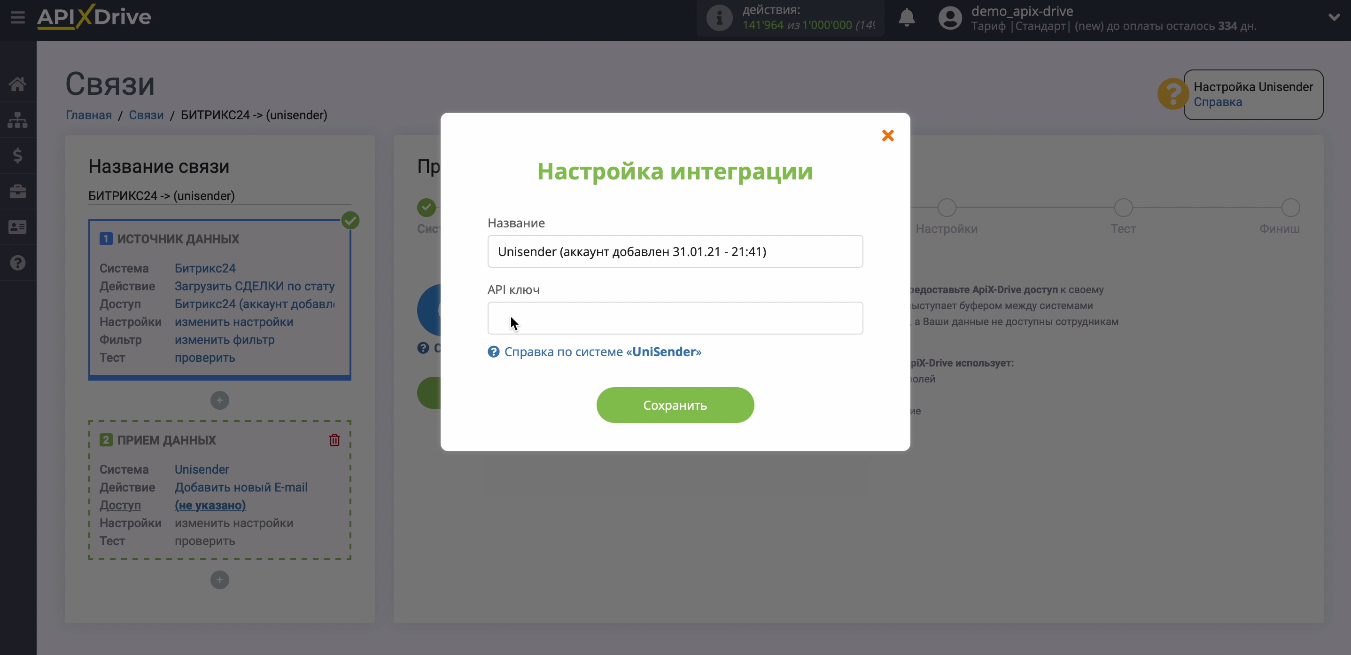
Task: Click Добавить новый E-mail action link
Action: point(241,487)
